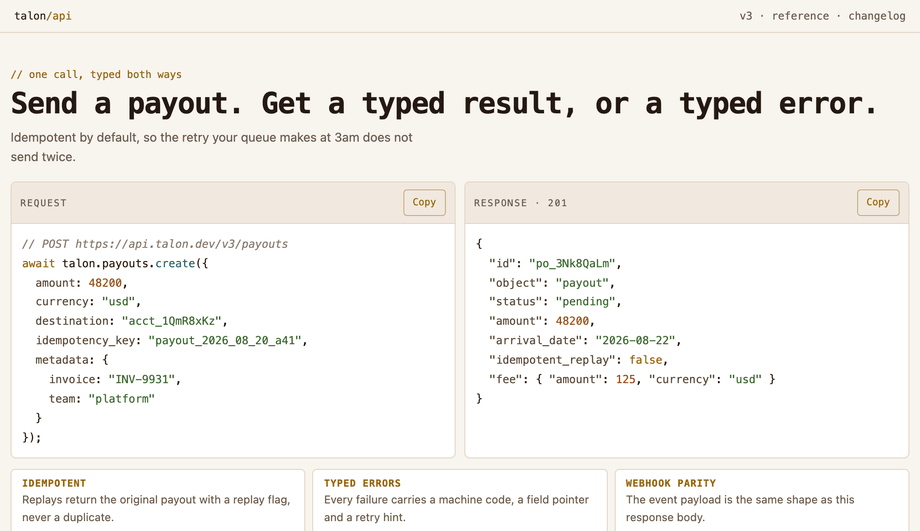Viewport: 920px width, 531px height.
Task: Click the request line 'amount: 48200'
Action: tap(82, 283)
